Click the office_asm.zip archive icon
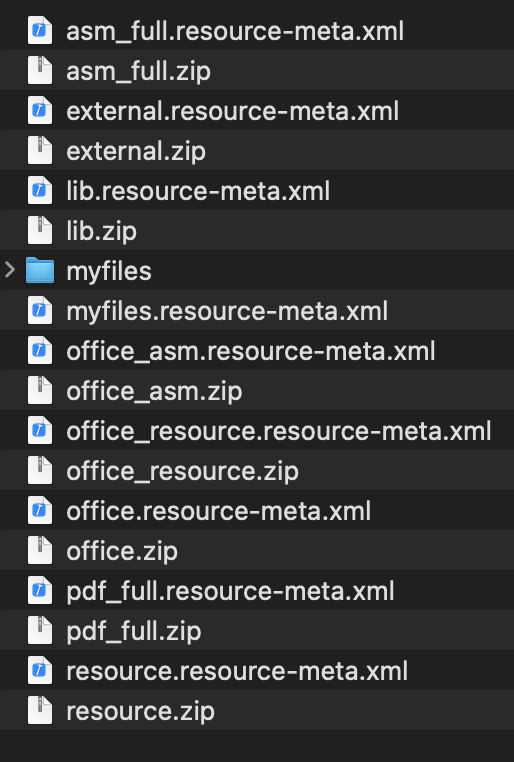 40,390
